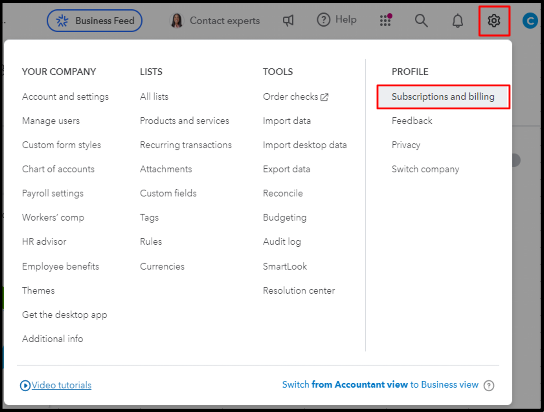Select Order checks
The height and width of the screenshot is (412, 544).
tap(290, 96)
